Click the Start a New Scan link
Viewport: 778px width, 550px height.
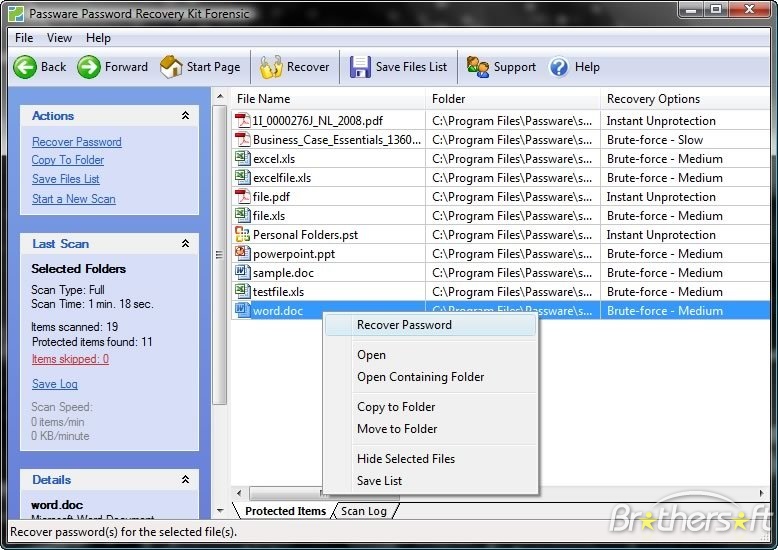(x=74, y=199)
